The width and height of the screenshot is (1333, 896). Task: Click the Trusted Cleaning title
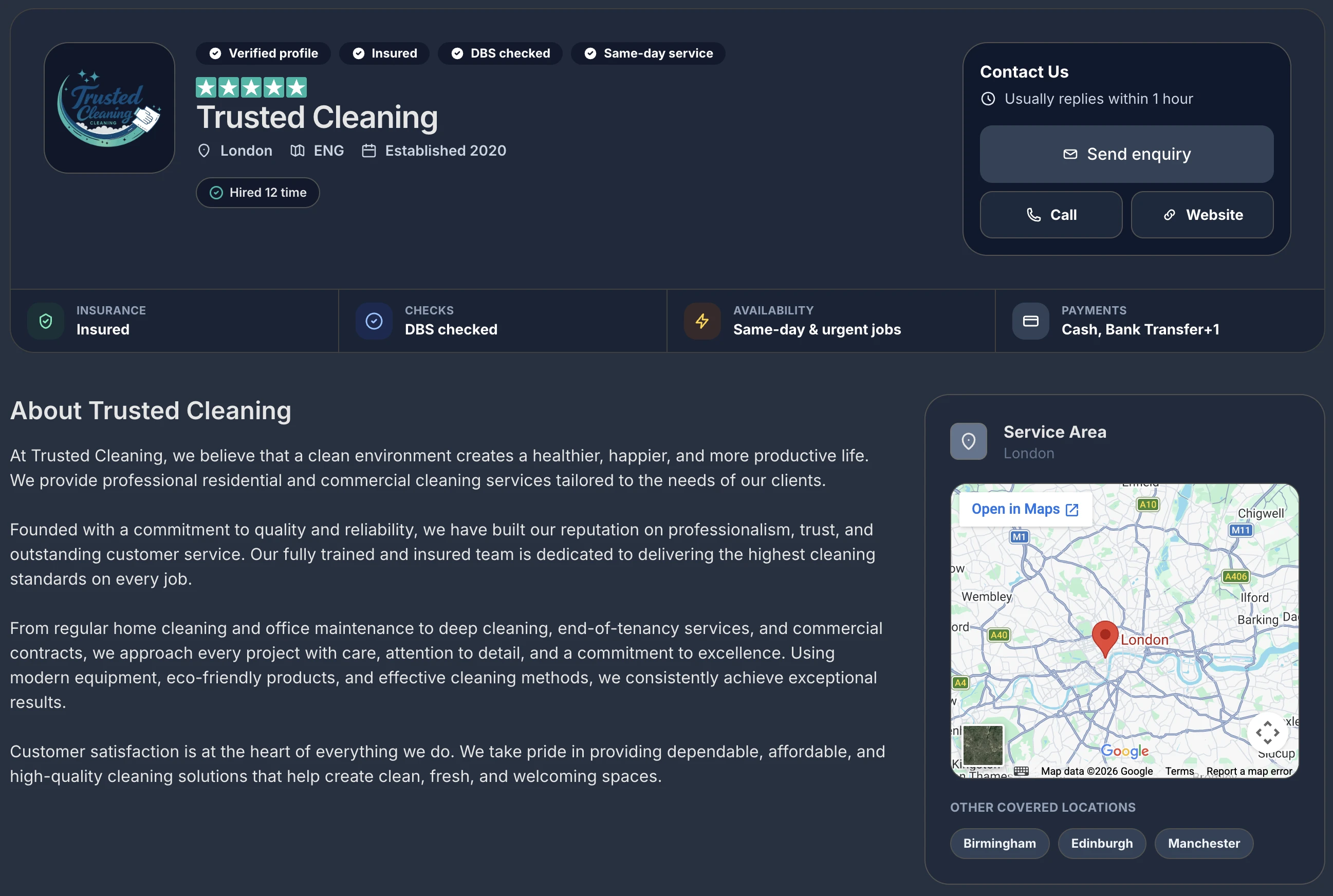point(317,117)
